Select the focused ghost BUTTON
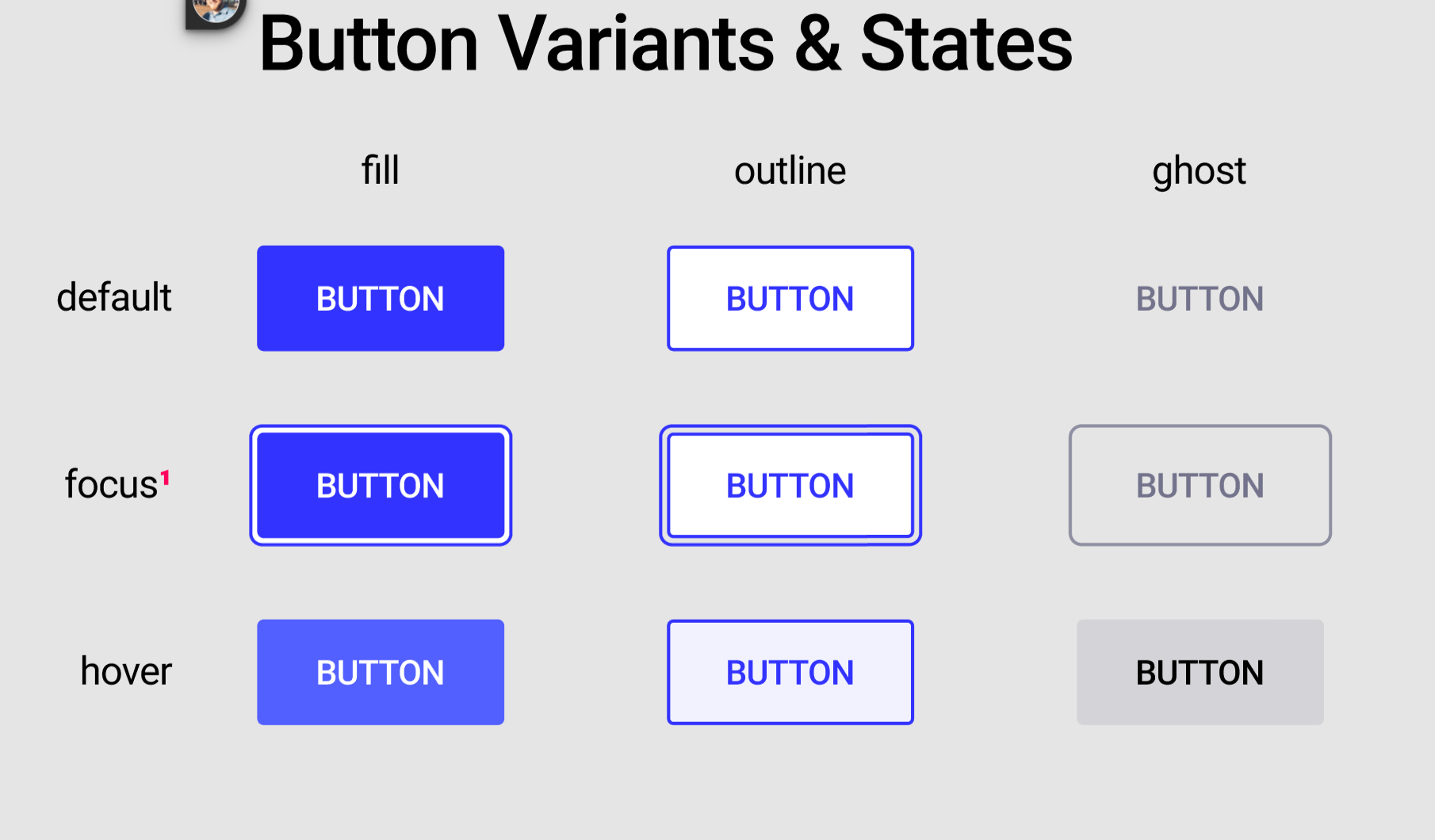 tap(1200, 485)
